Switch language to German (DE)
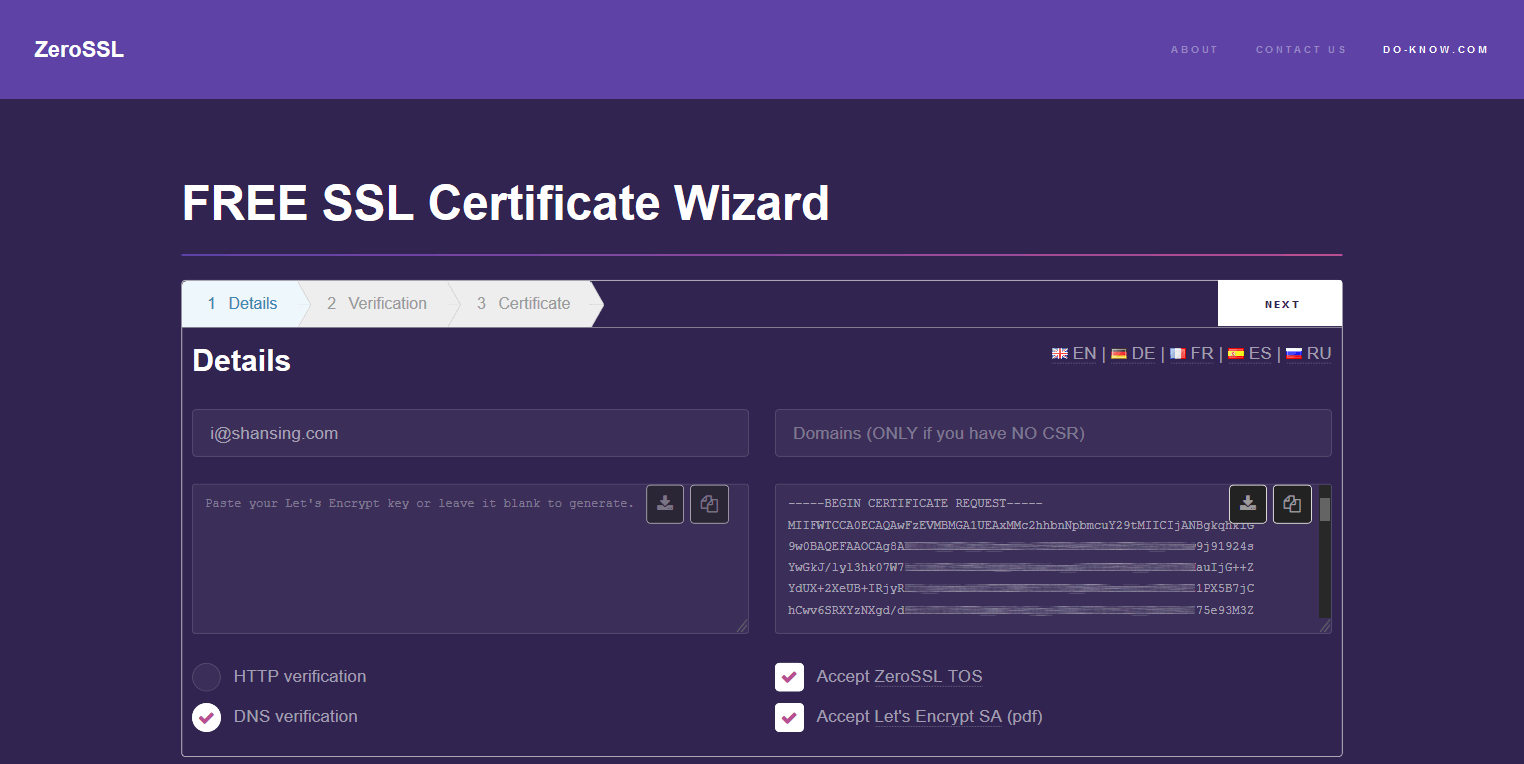The height and width of the screenshot is (764, 1524). pyautogui.click(x=1133, y=354)
